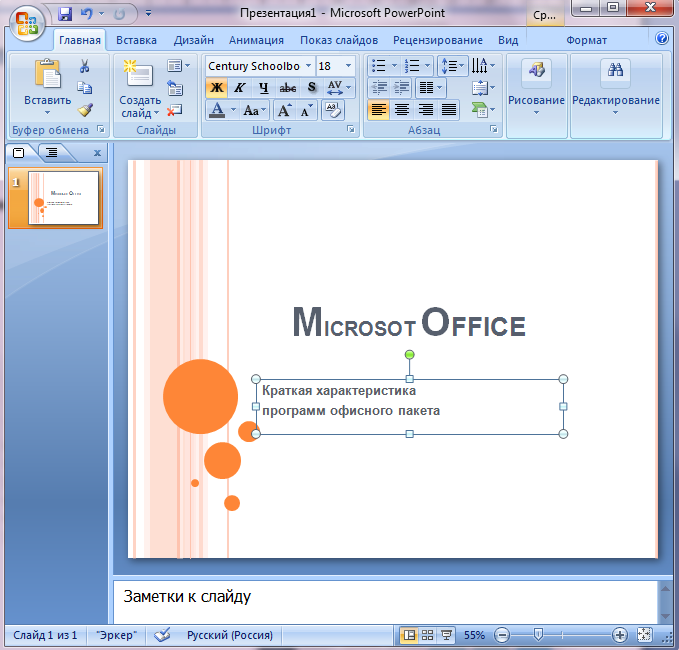
Task: Click the Redo icon in quick access toolbar
Action: [x=119, y=14]
